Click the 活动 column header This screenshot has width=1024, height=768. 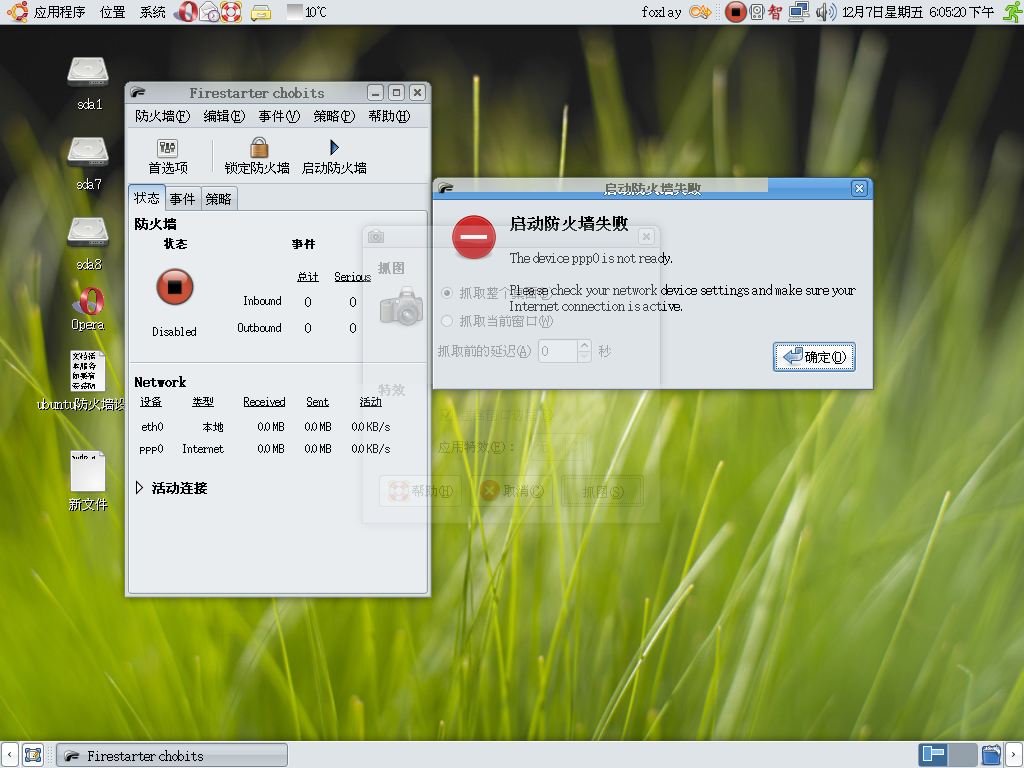[x=370, y=402]
